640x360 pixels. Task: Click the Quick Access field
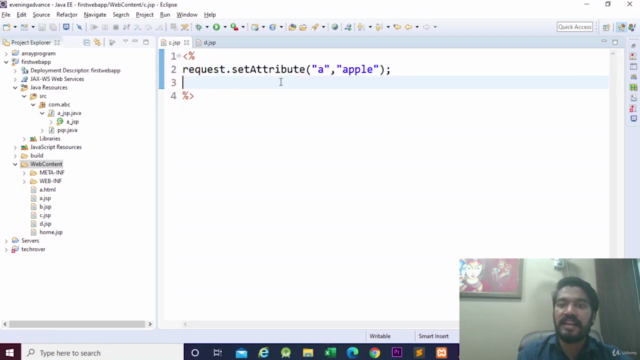click(575, 27)
